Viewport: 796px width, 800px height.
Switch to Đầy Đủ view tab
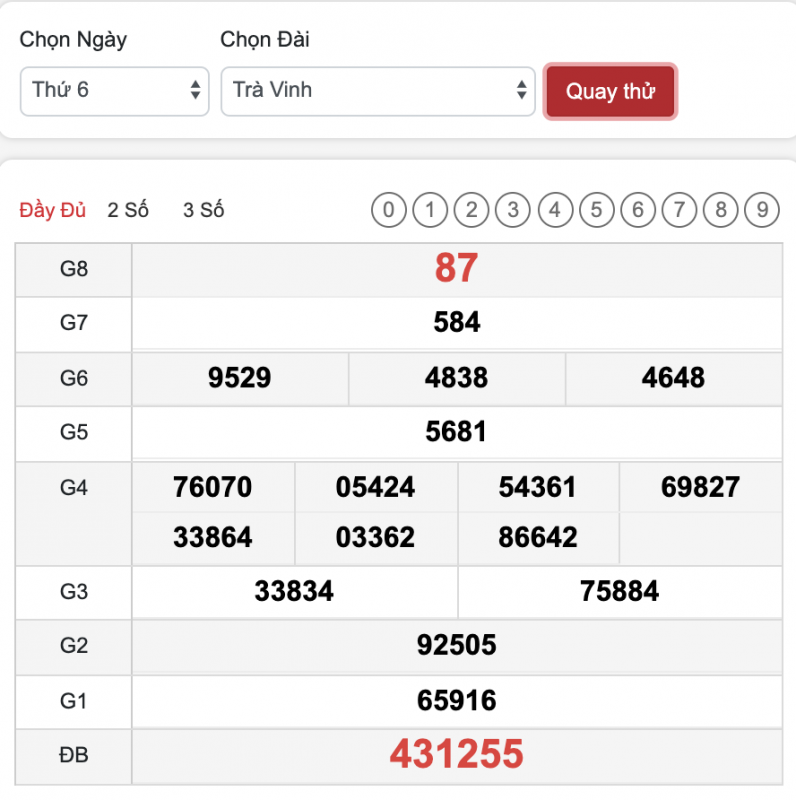click(53, 210)
